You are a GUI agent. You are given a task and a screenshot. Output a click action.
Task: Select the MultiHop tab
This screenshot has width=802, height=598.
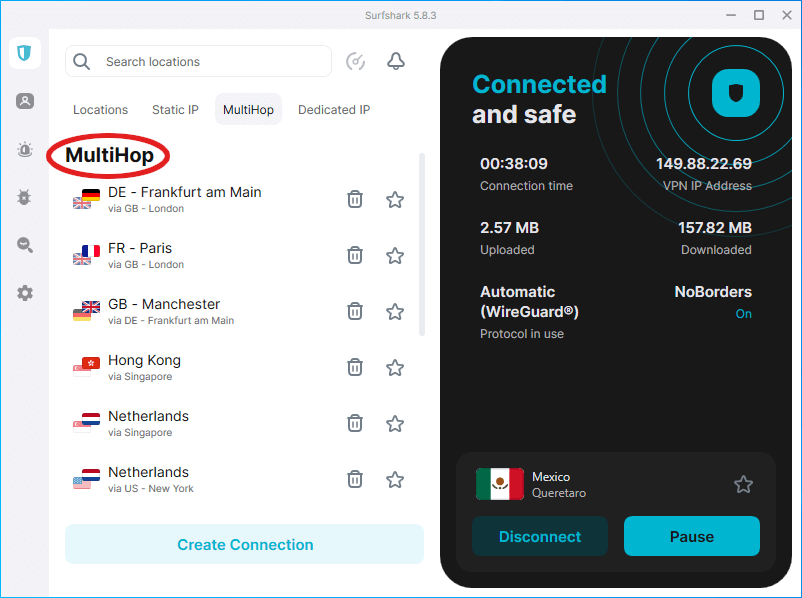(x=248, y=109)
